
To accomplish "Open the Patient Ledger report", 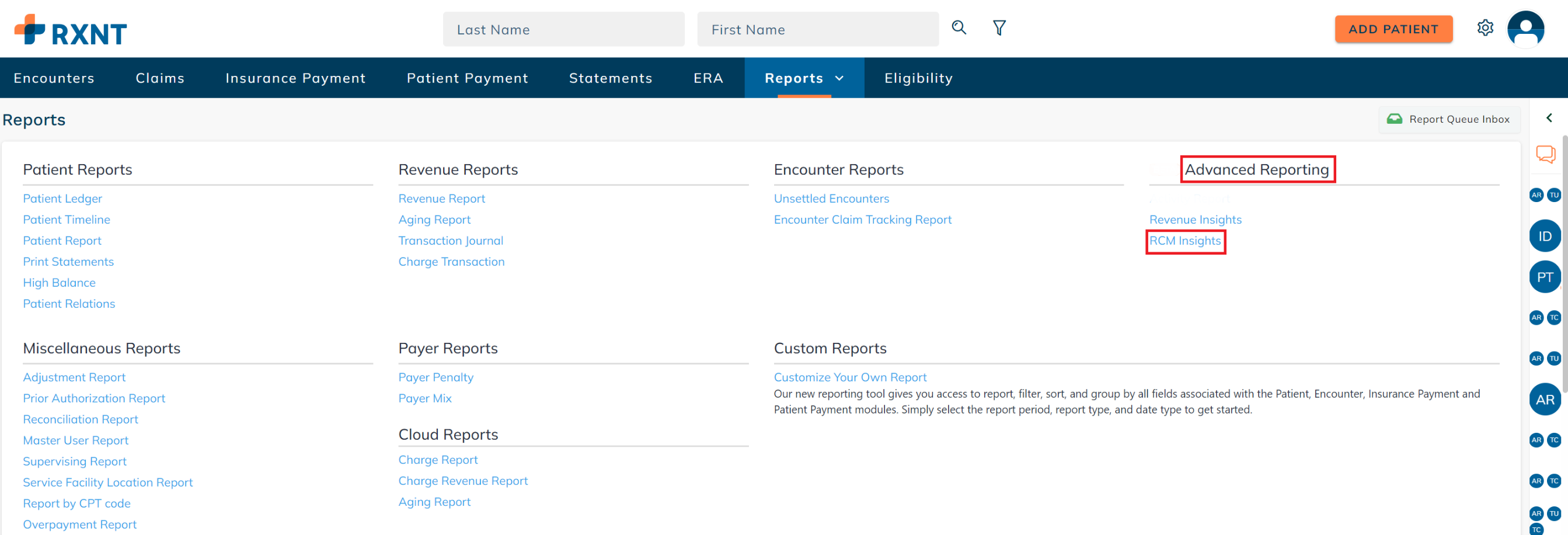I will coord(62,198).
